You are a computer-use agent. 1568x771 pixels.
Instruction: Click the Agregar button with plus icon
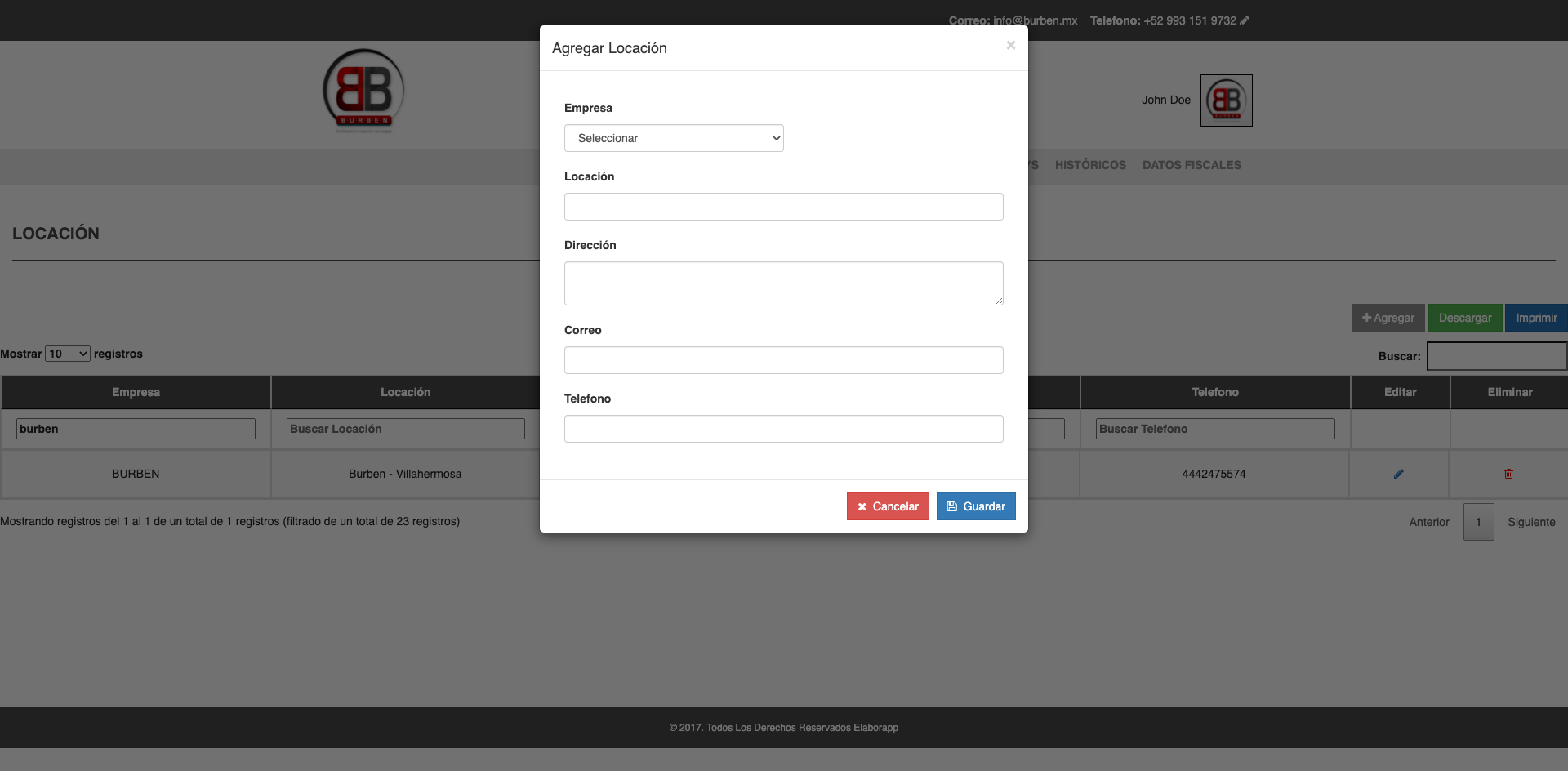coord(1388,318)
